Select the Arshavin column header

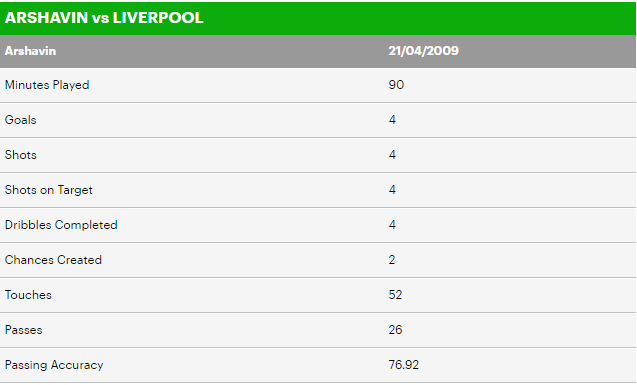pos(30,51)
